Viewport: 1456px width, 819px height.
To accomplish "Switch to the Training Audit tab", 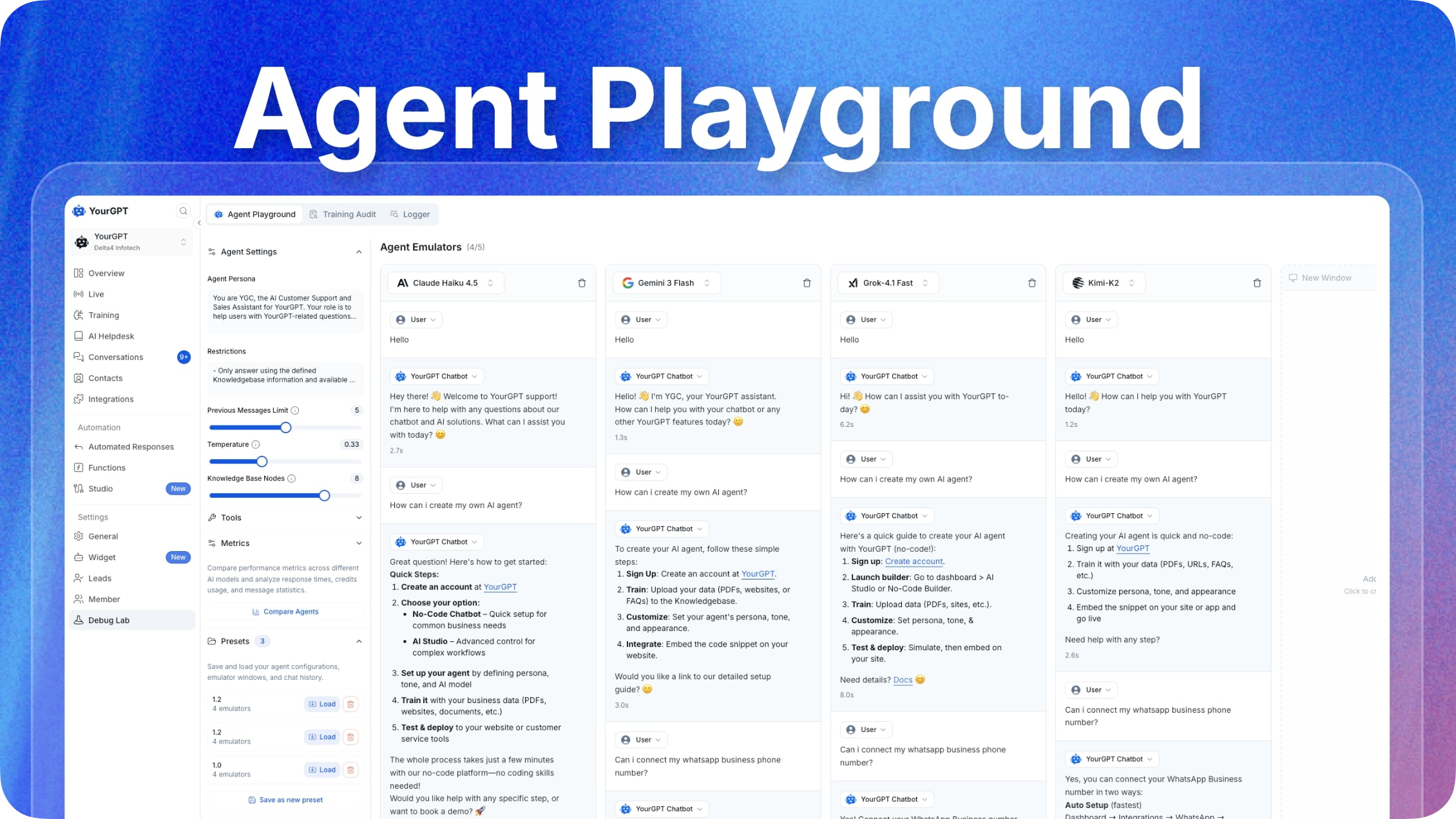I will (x=343, y=214).
